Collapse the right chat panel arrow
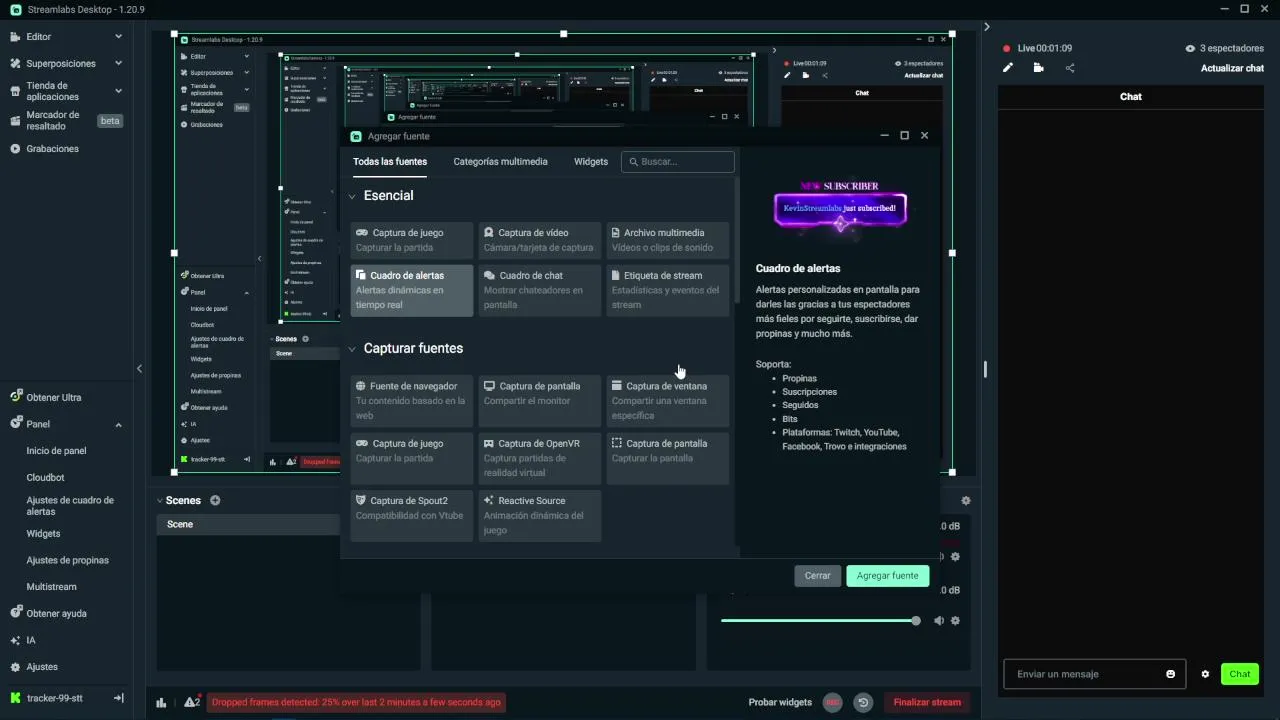1280x720 pixels. click(x=986, y=27)
